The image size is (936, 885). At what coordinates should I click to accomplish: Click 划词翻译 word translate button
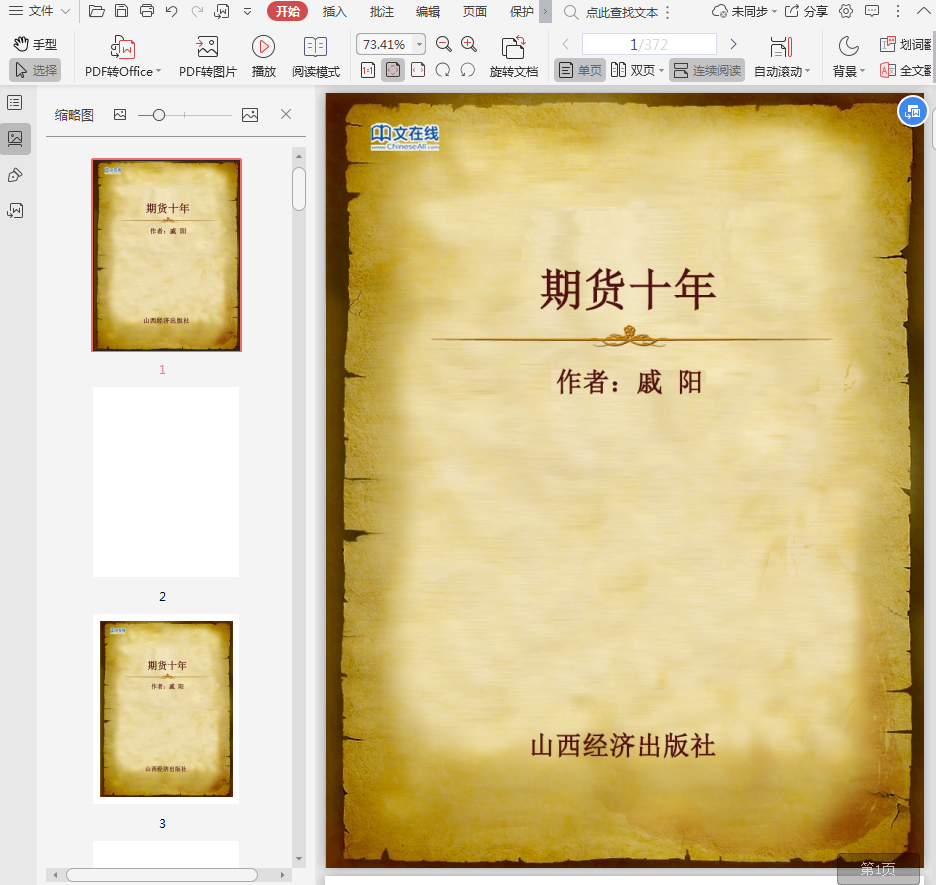[x=905, y=44]
